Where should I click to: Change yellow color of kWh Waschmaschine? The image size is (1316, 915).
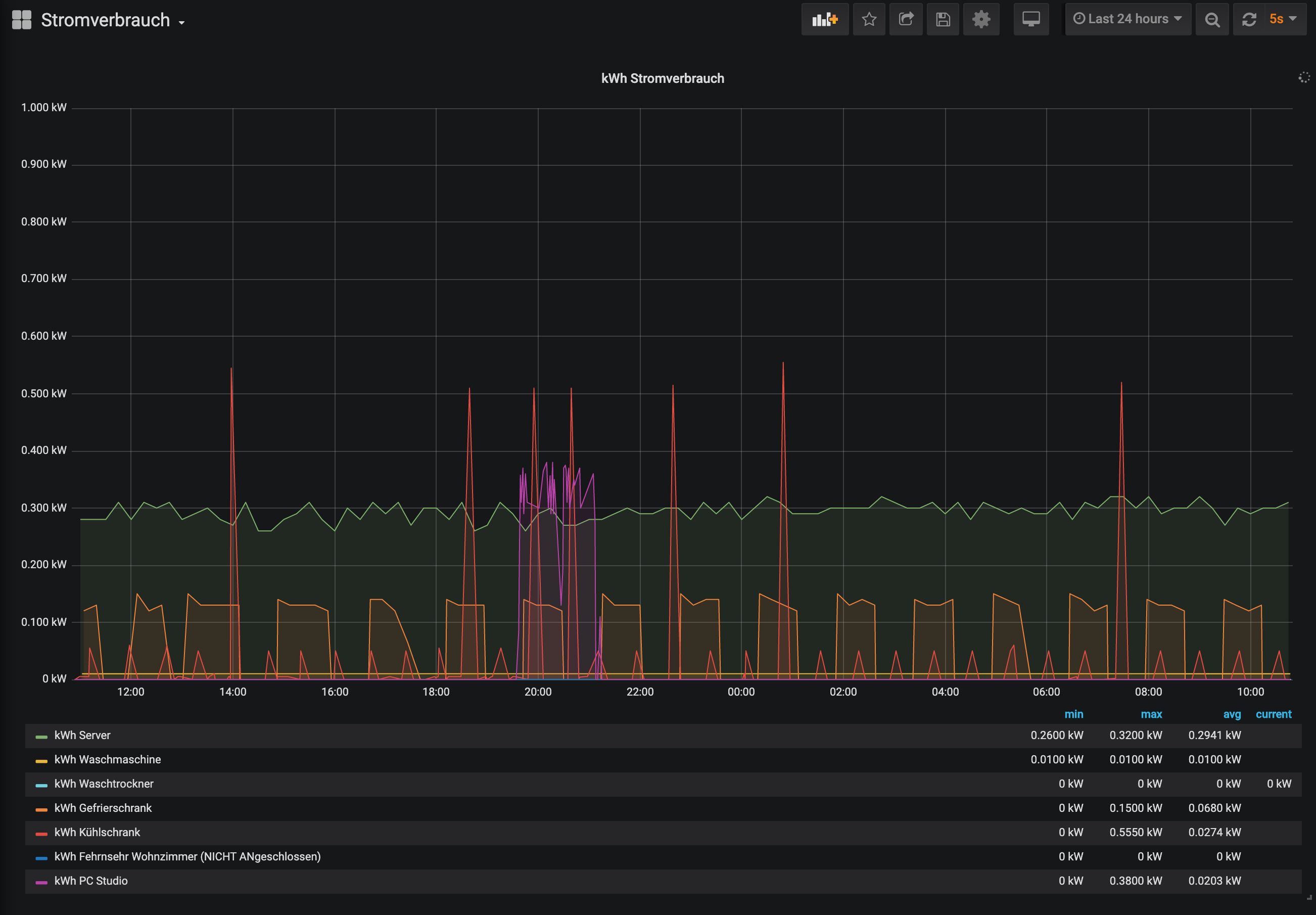pos(41,761)
